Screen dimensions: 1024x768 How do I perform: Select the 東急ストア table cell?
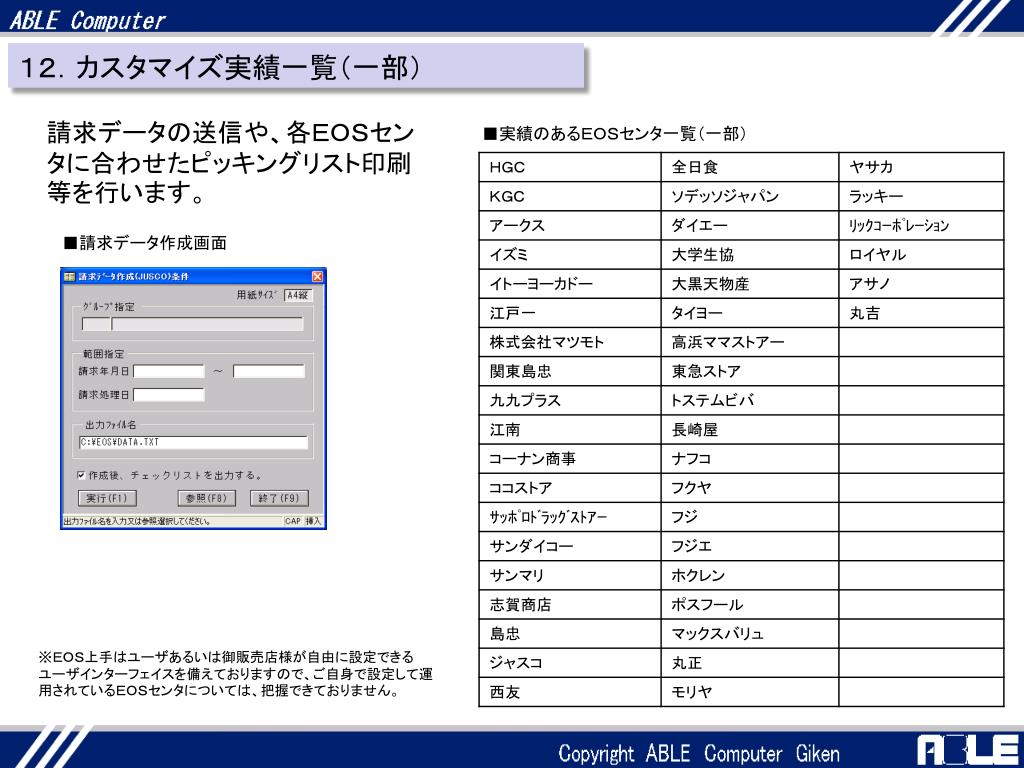coord(750,372)
